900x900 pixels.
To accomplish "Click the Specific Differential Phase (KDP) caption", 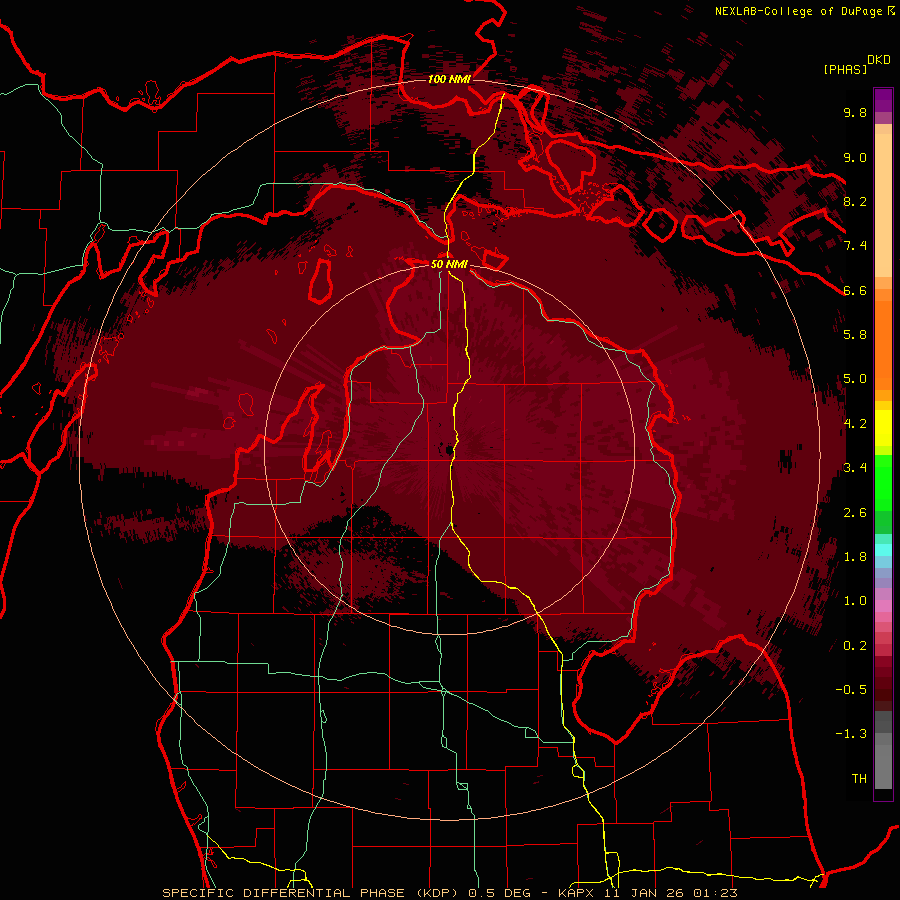I will (x=312, y=893).
